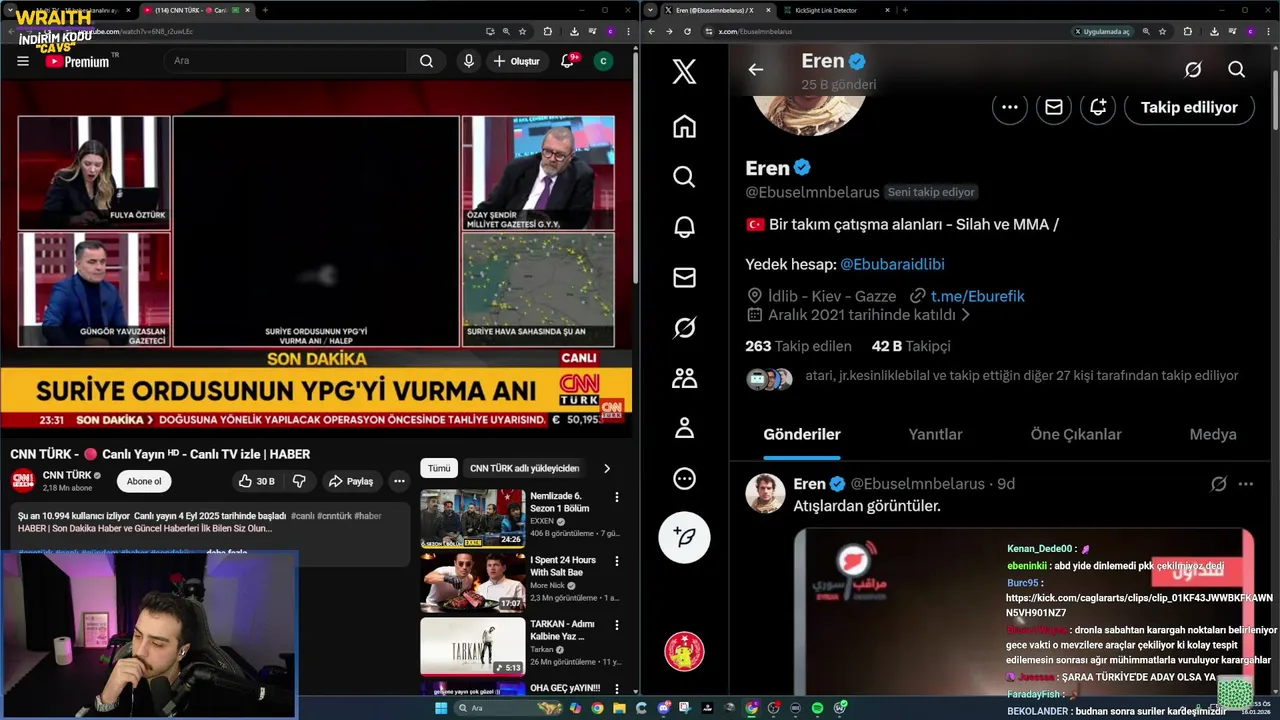The image size is (1280, 720).
Task: Click Paylaş share button
Action: click(x=351, y=481)
